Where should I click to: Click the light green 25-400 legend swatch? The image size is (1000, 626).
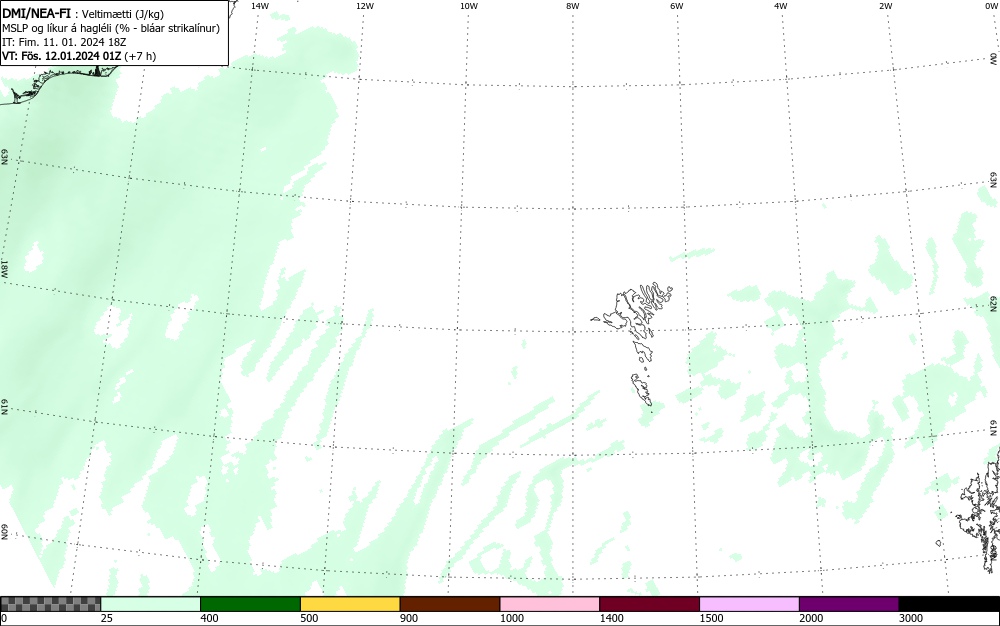pyautogui.click(x=151, y=604)
